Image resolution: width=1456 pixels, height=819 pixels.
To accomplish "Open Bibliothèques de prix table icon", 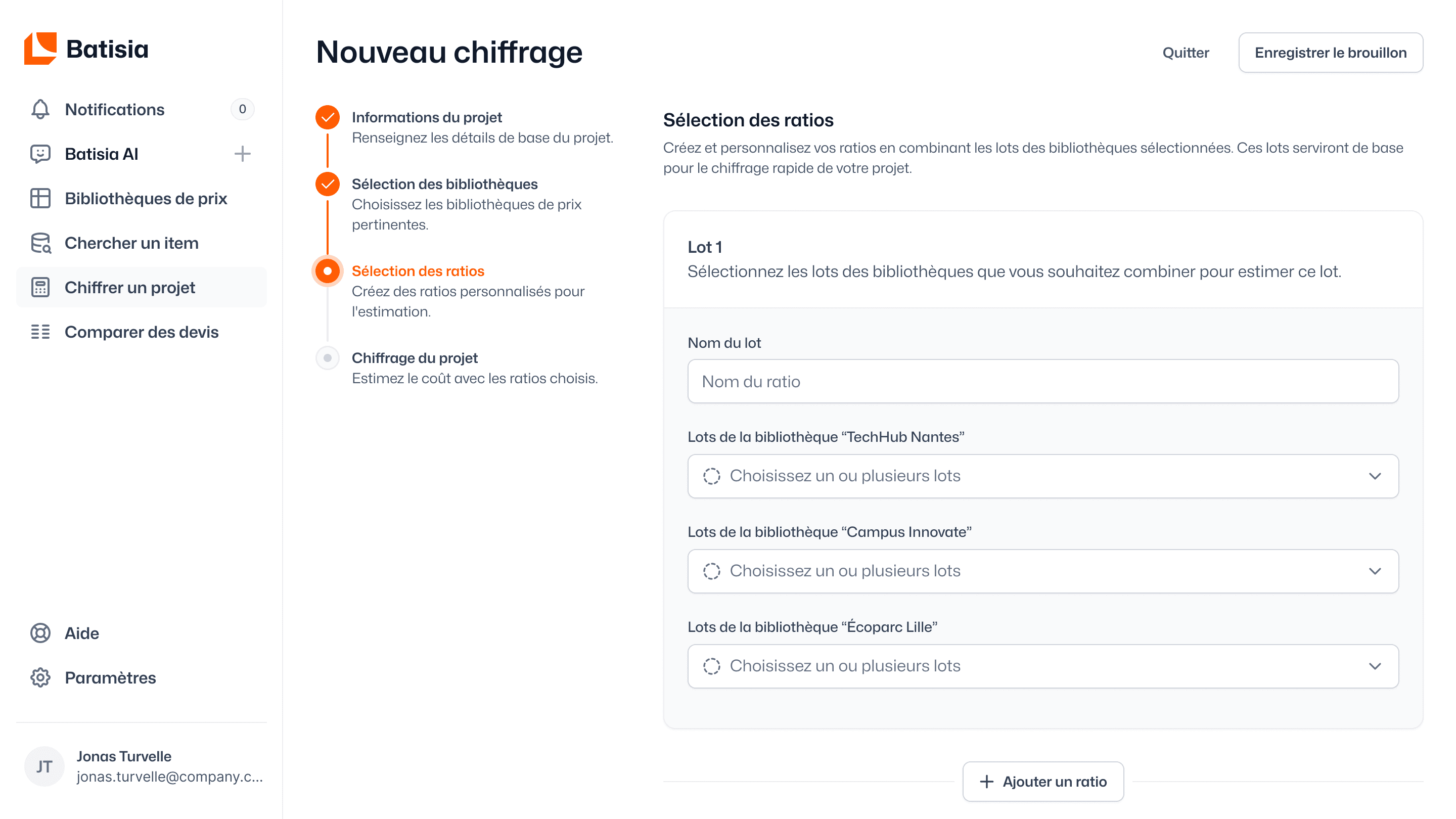I will (40, 198).
